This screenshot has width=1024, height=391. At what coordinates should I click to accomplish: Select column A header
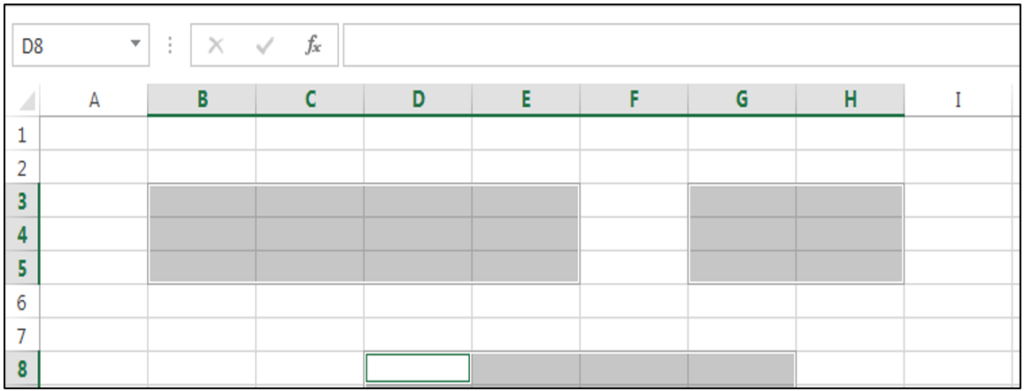pyautogui.click(x=94, y=100)
